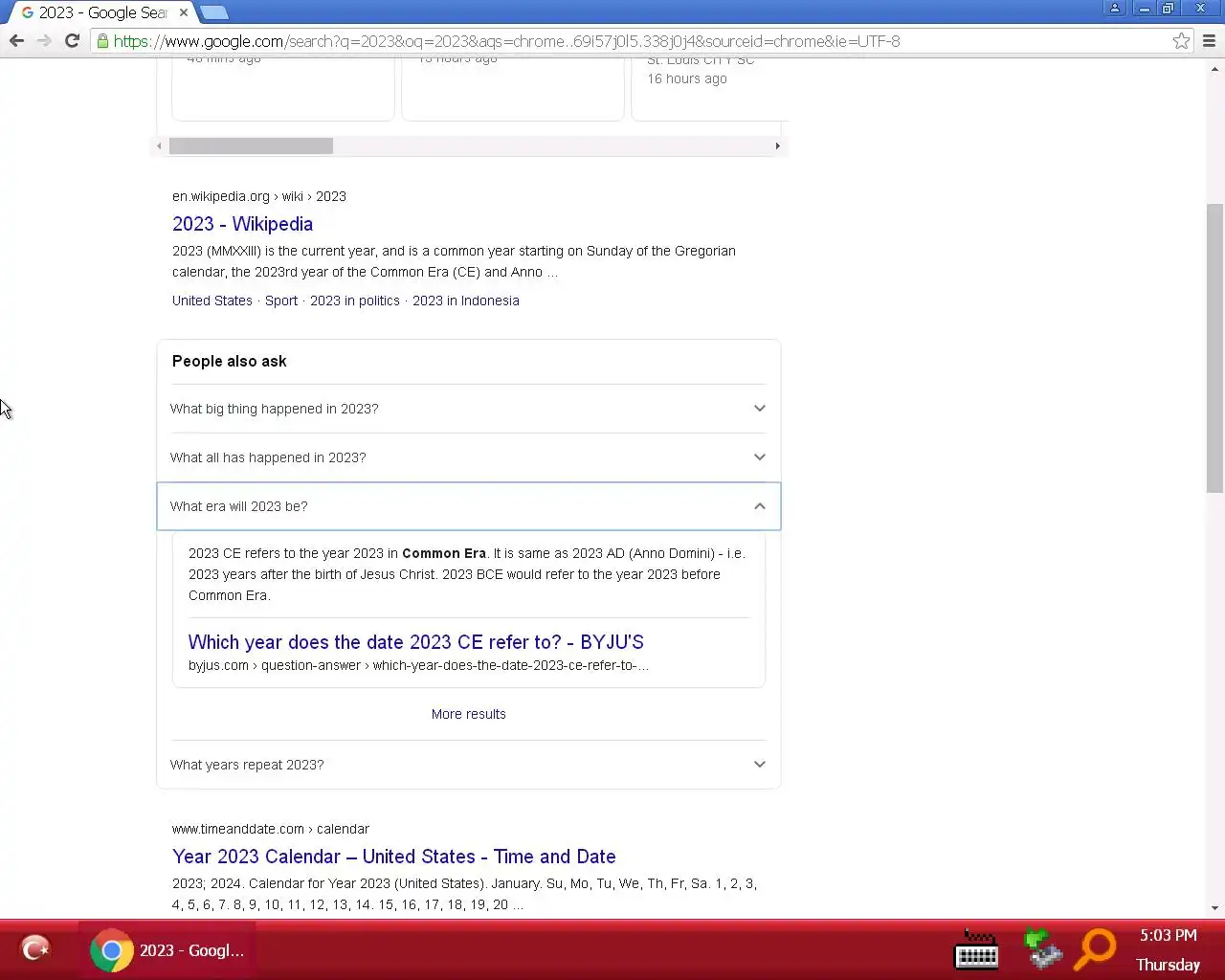Open the start menu flag icon in taskbar
This screenshot has width=1225, height=980.
(x=35, y=949)
